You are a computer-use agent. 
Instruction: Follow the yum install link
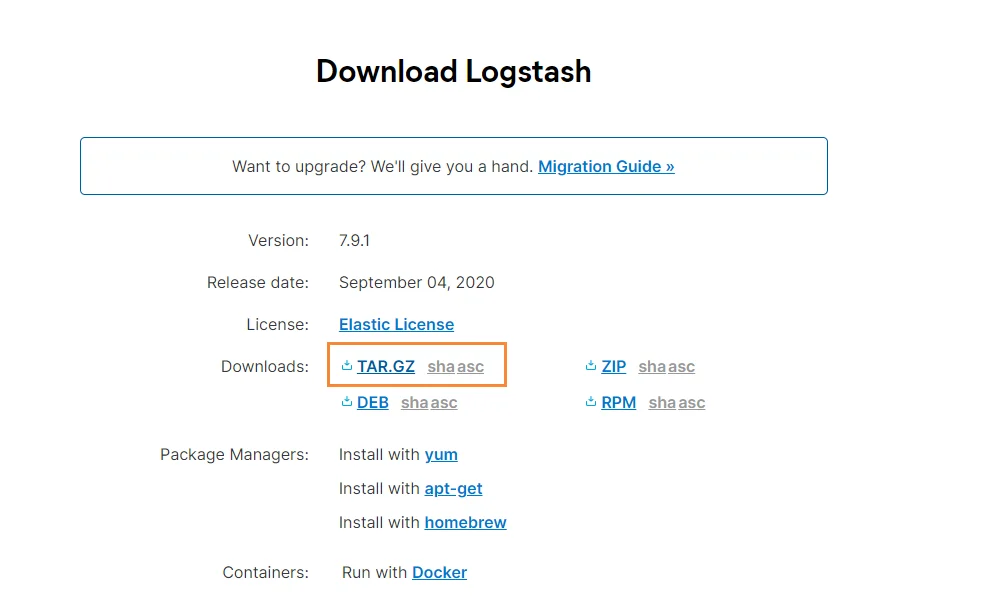click(x=441, y=455)
